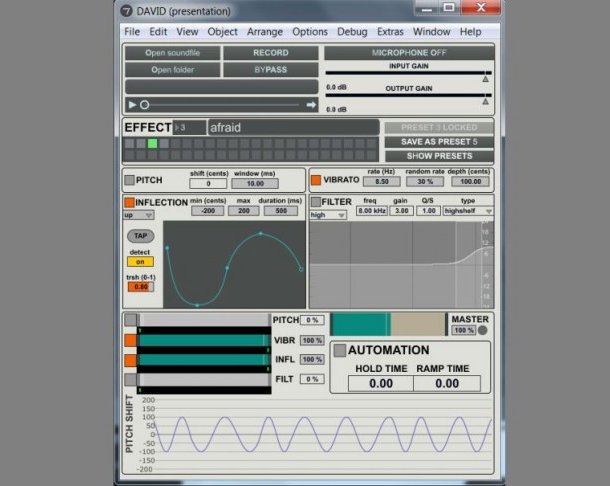Disable the orange INFLECTION toggle
610x486 pixels.
coord(129,202)
